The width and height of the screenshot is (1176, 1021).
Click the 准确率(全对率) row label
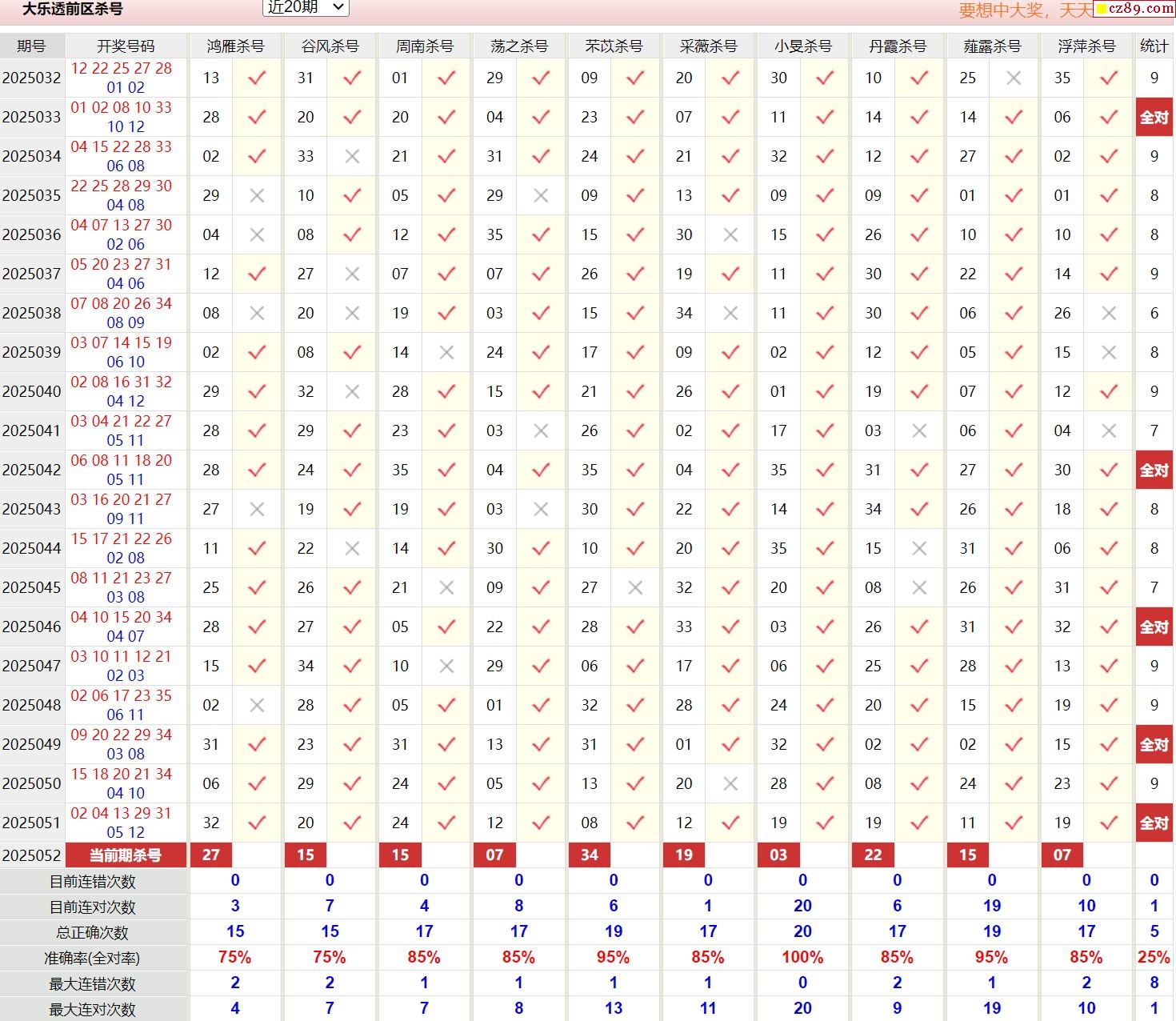tap(93, 959)
